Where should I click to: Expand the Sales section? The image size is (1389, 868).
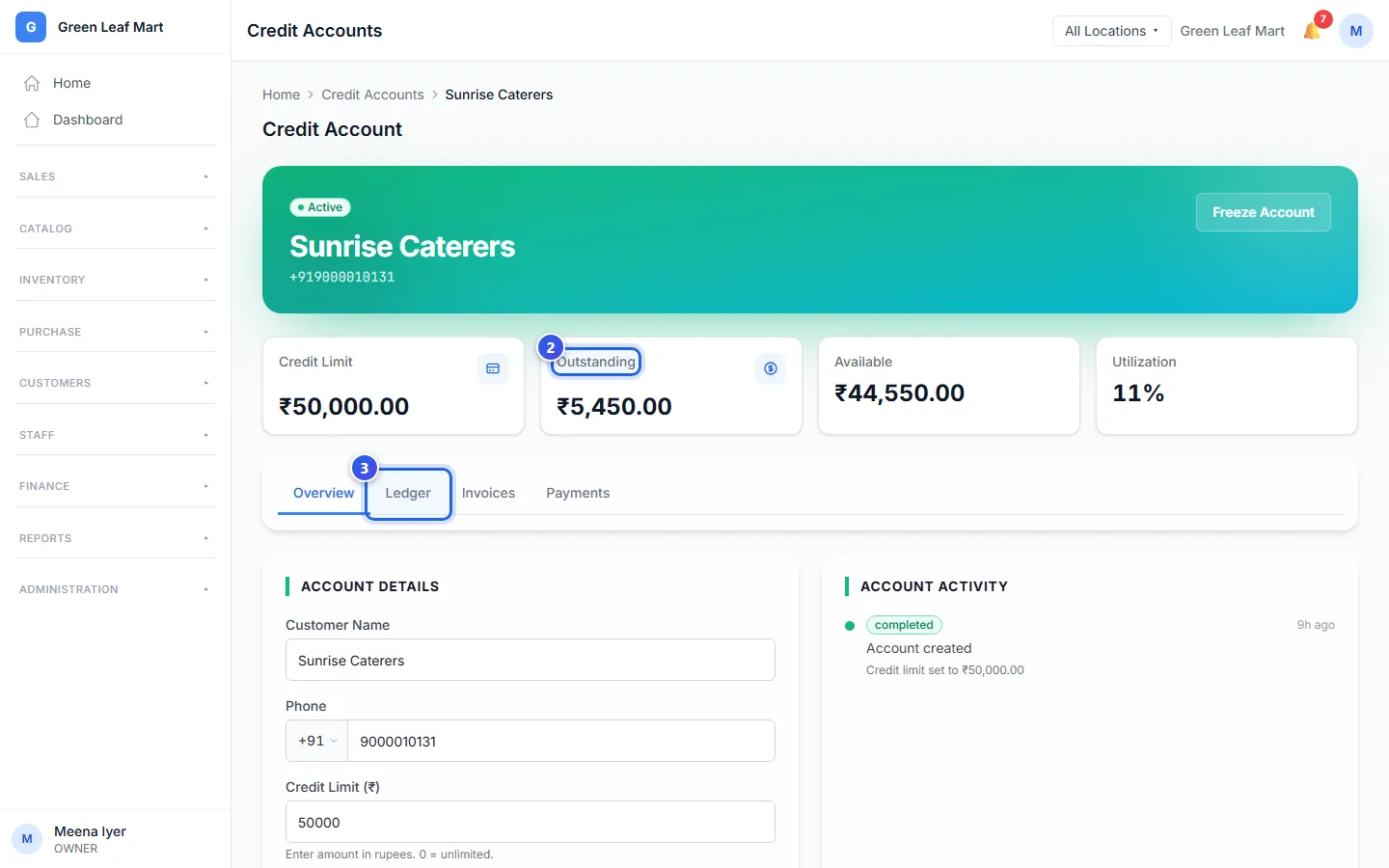(115, 176)
